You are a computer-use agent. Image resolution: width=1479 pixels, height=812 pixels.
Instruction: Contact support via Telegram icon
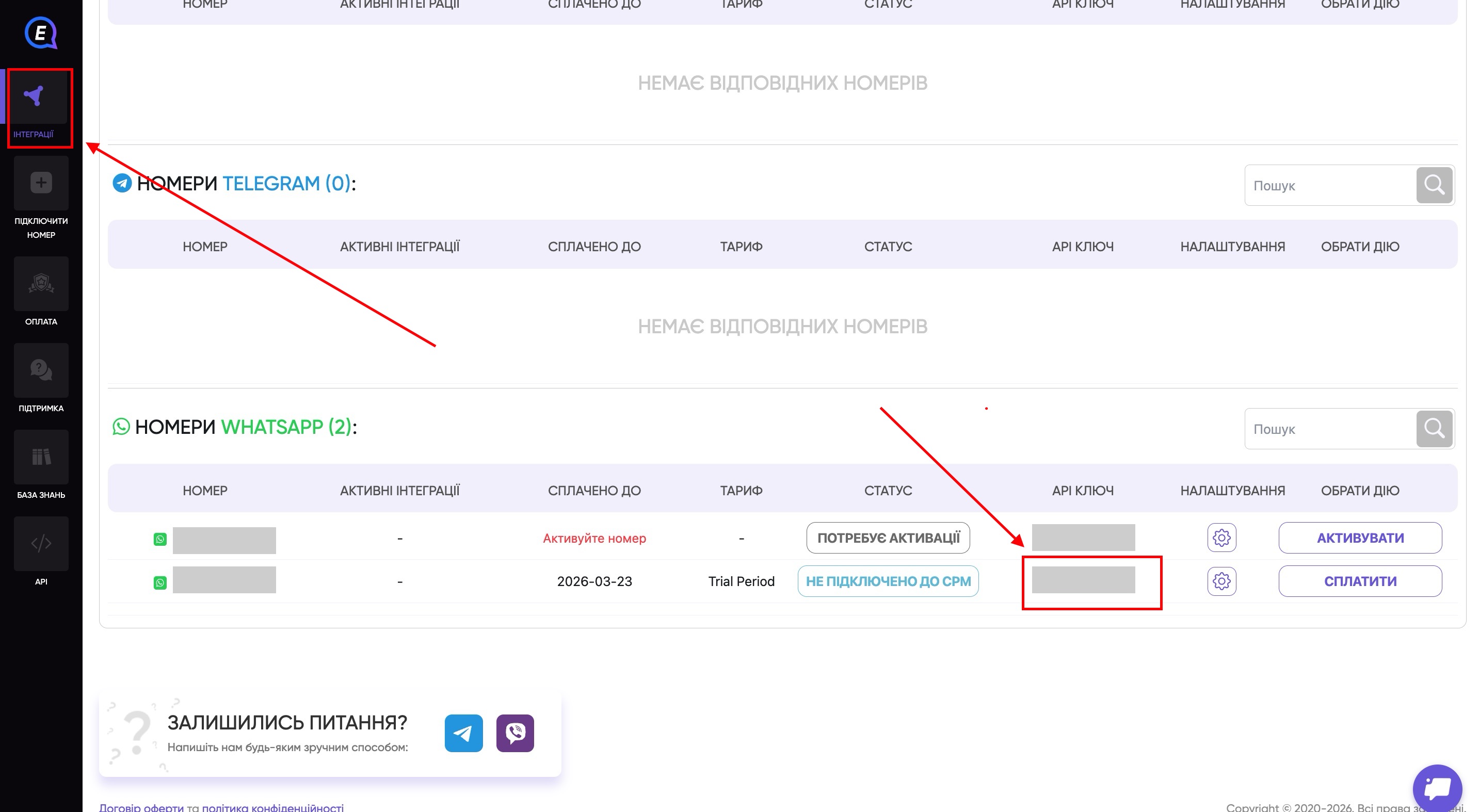pos(463,733)
